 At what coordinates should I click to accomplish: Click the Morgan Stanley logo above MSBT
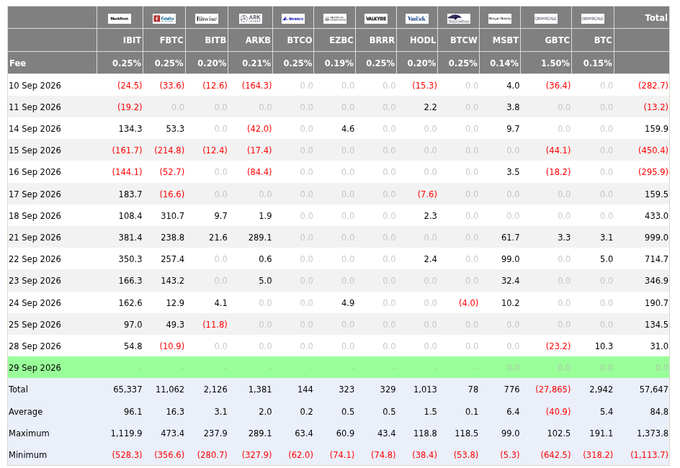pos(500,19)
